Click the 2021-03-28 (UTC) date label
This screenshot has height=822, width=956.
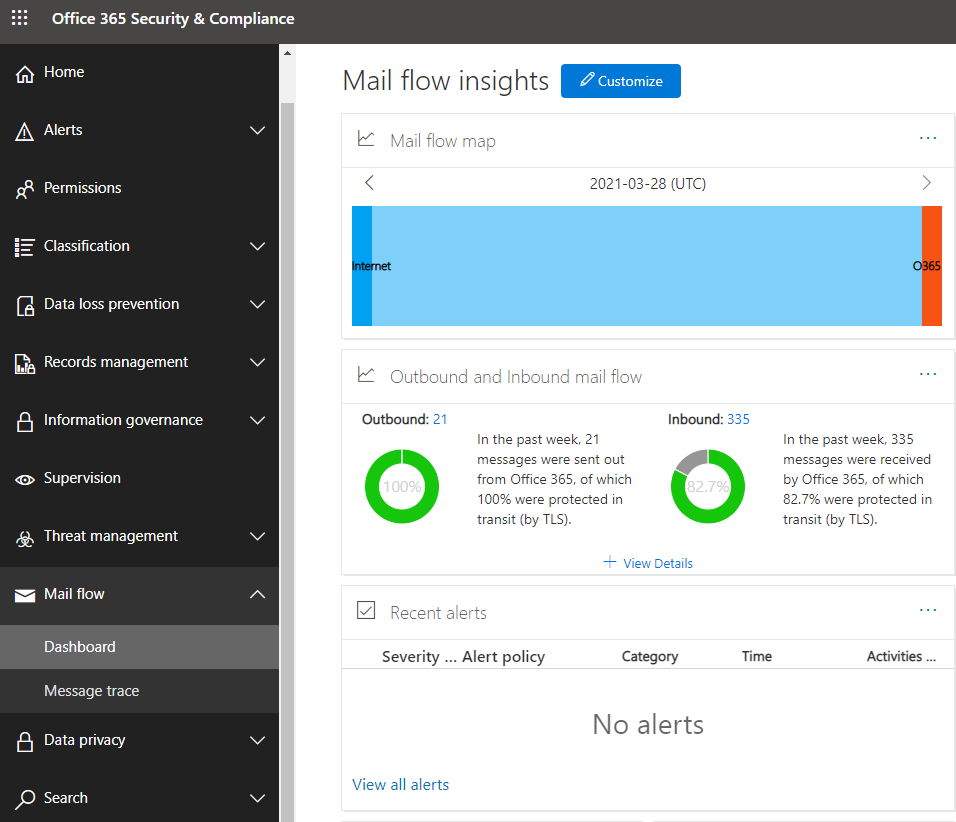(x=647, y=184)
